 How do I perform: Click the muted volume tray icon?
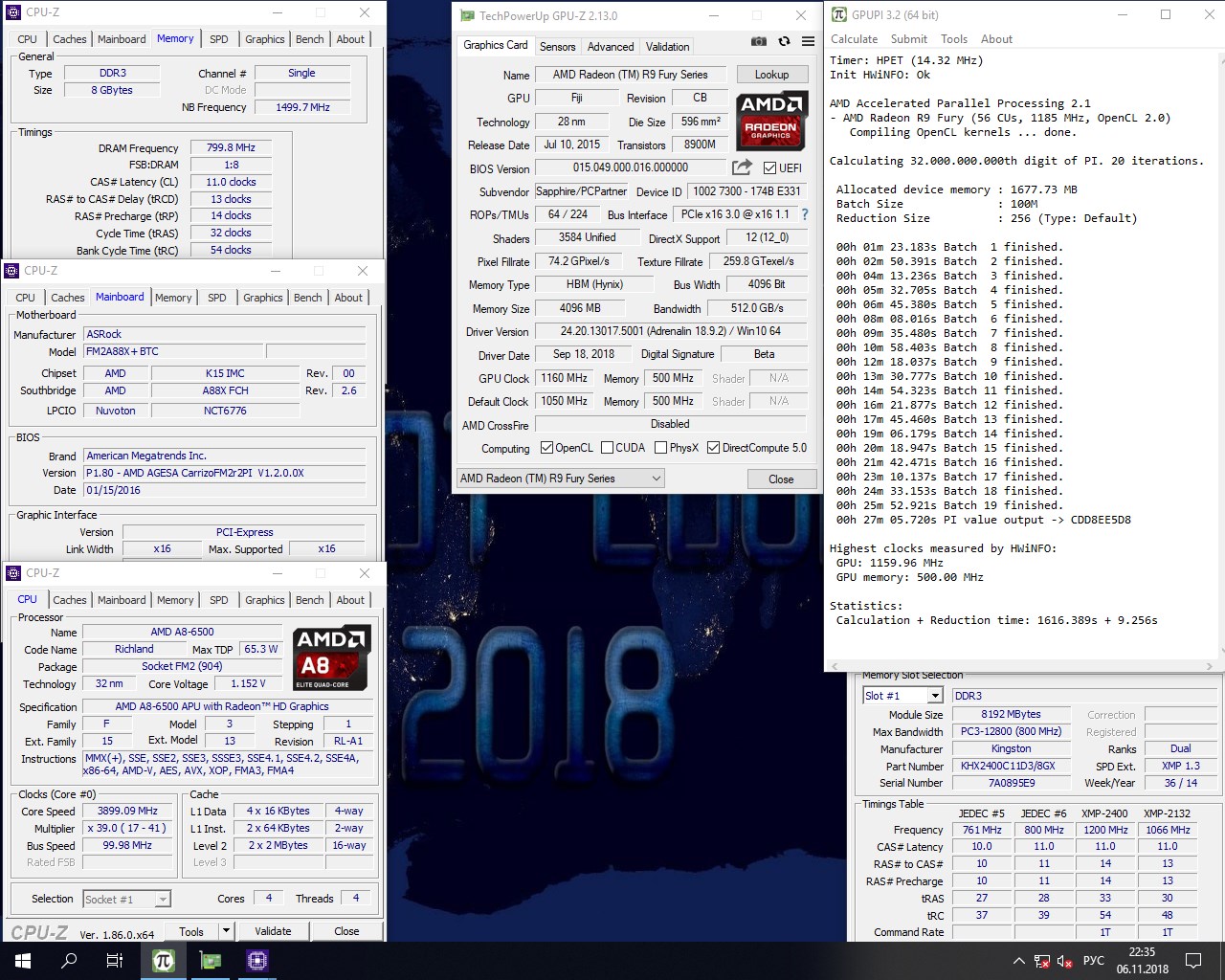[1063, 961]
